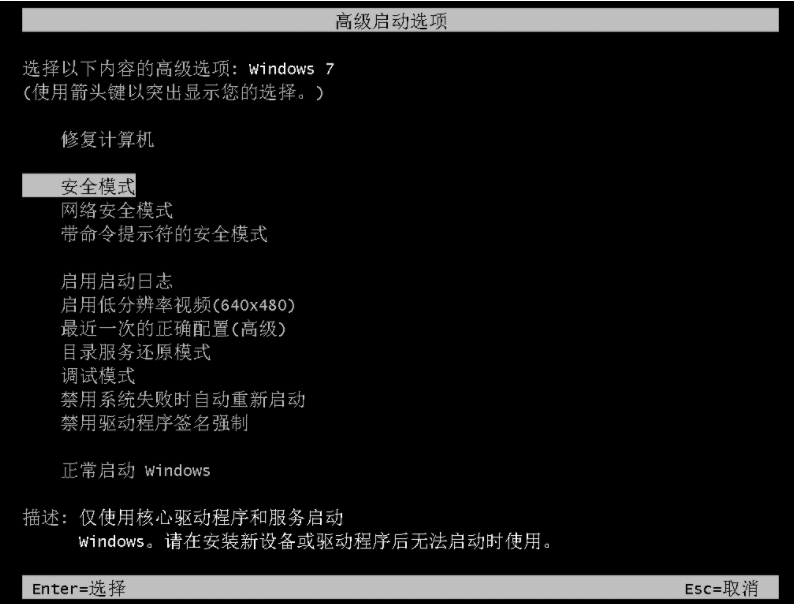The image size is (794, 604).
Task: Pick 带命令提示符的安全模式
Action: point(164,234)
